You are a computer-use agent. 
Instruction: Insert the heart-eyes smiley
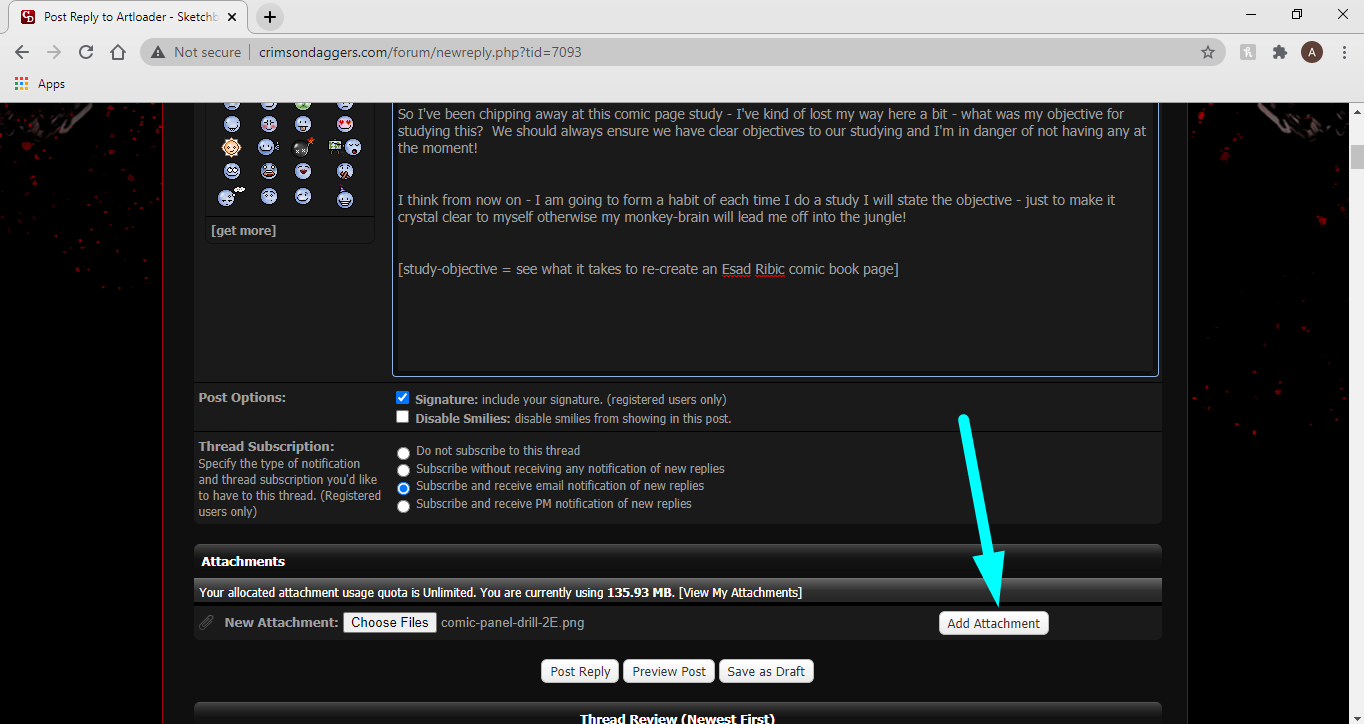point(345,124)
